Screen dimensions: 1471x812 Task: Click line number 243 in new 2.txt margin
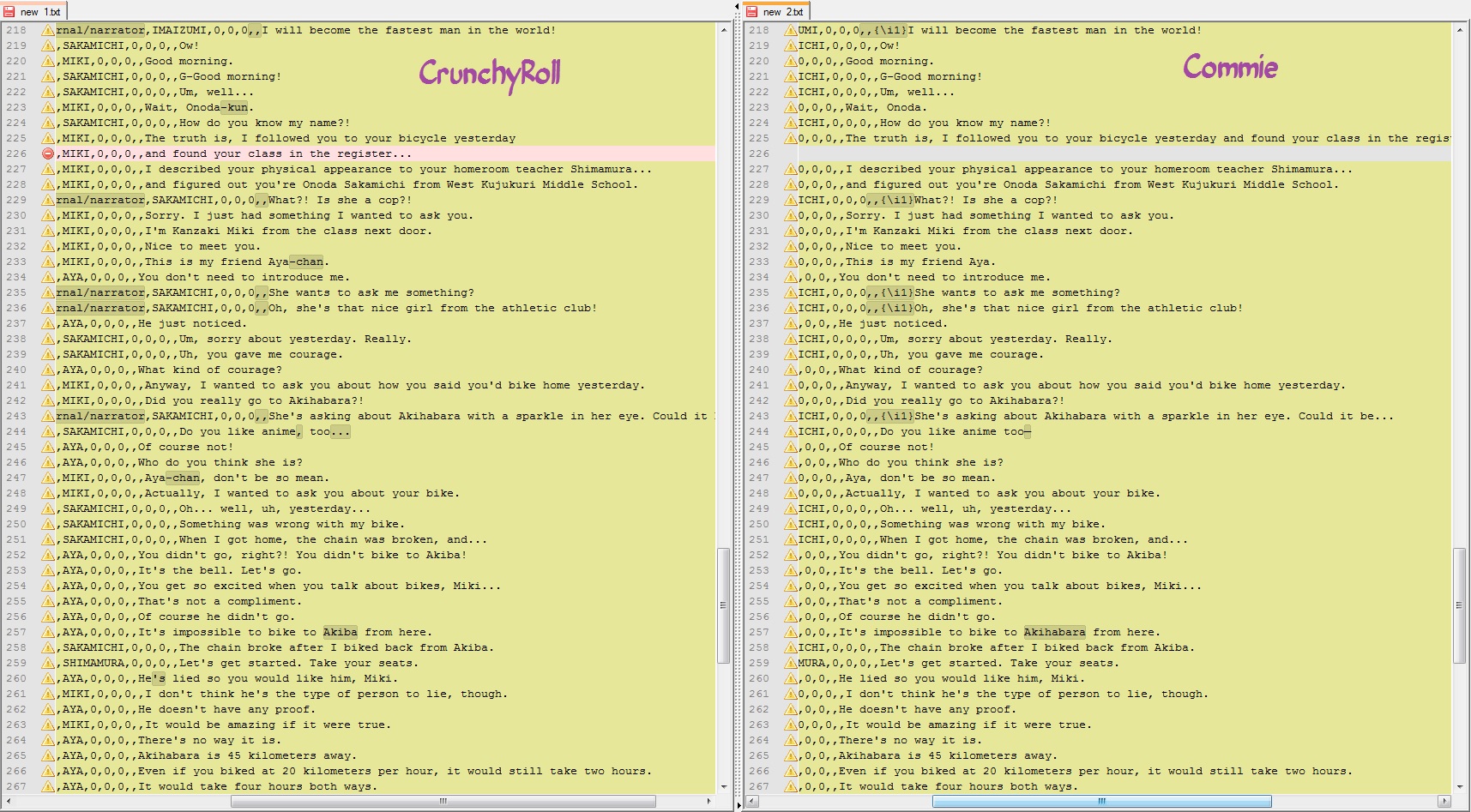pos(759,416)
